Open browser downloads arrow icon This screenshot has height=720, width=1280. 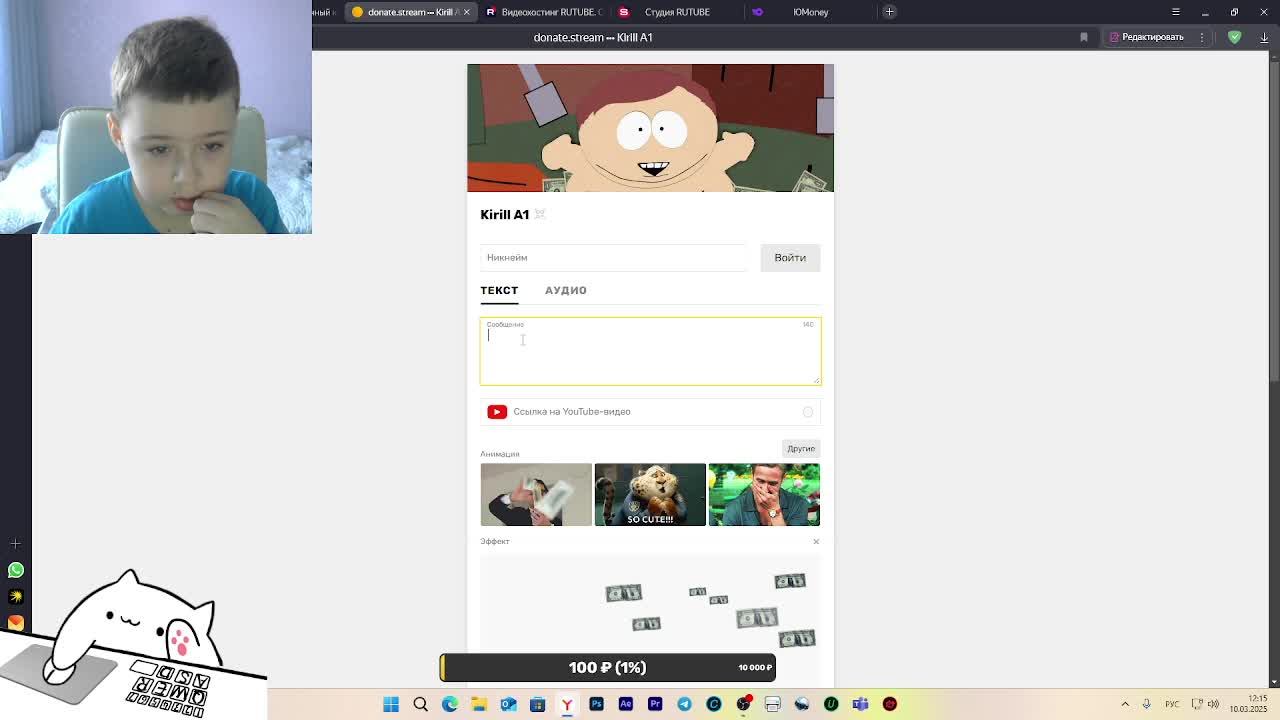click(x=1264, y=37)
